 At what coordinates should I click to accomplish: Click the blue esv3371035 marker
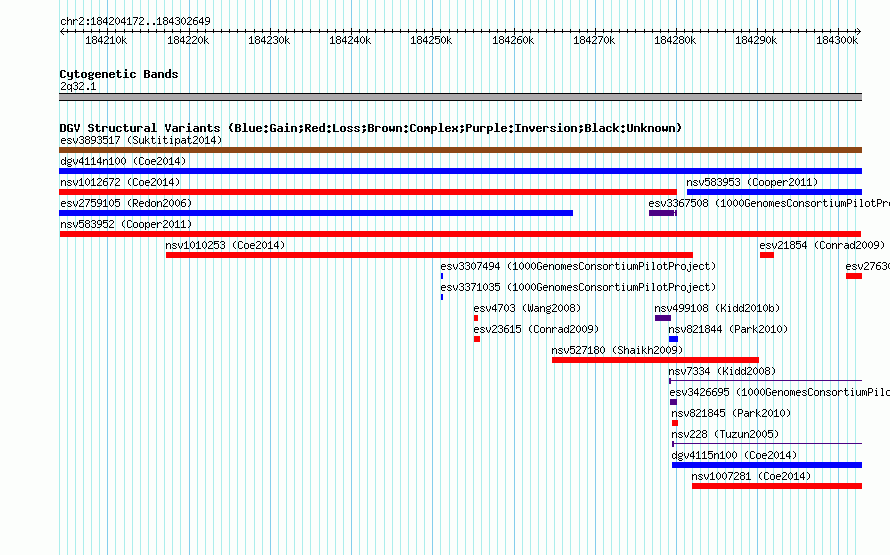tap(442, 297)
